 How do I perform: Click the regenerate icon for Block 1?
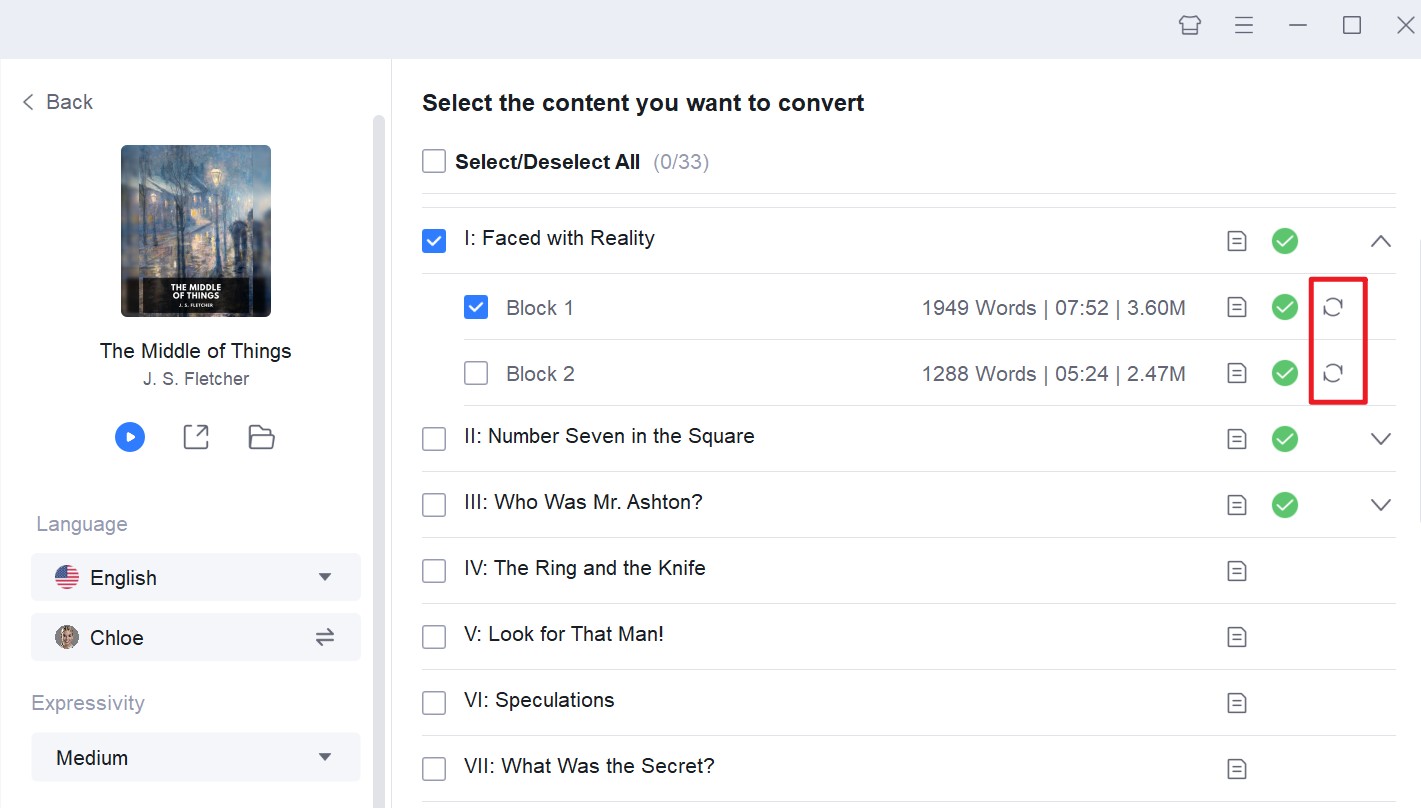click(1332, 308)
